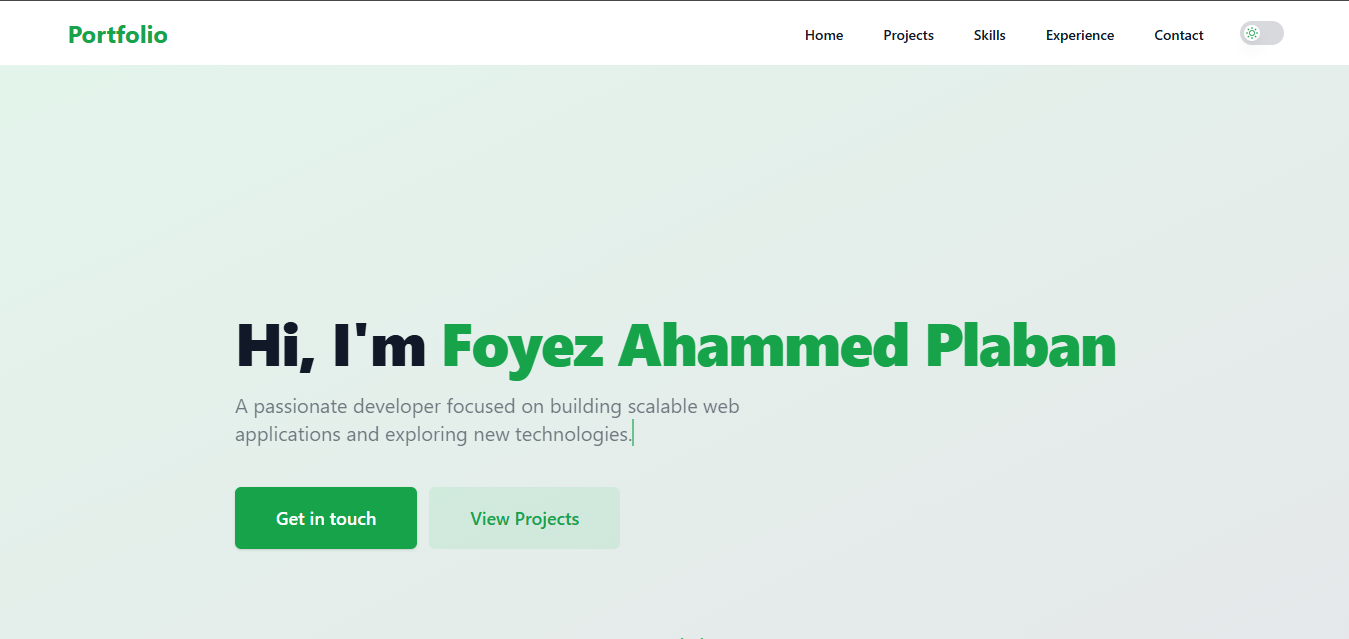Toggle dark mode using the header switch
This screenshot has width=1349, height=639.
click(1261, 33)
